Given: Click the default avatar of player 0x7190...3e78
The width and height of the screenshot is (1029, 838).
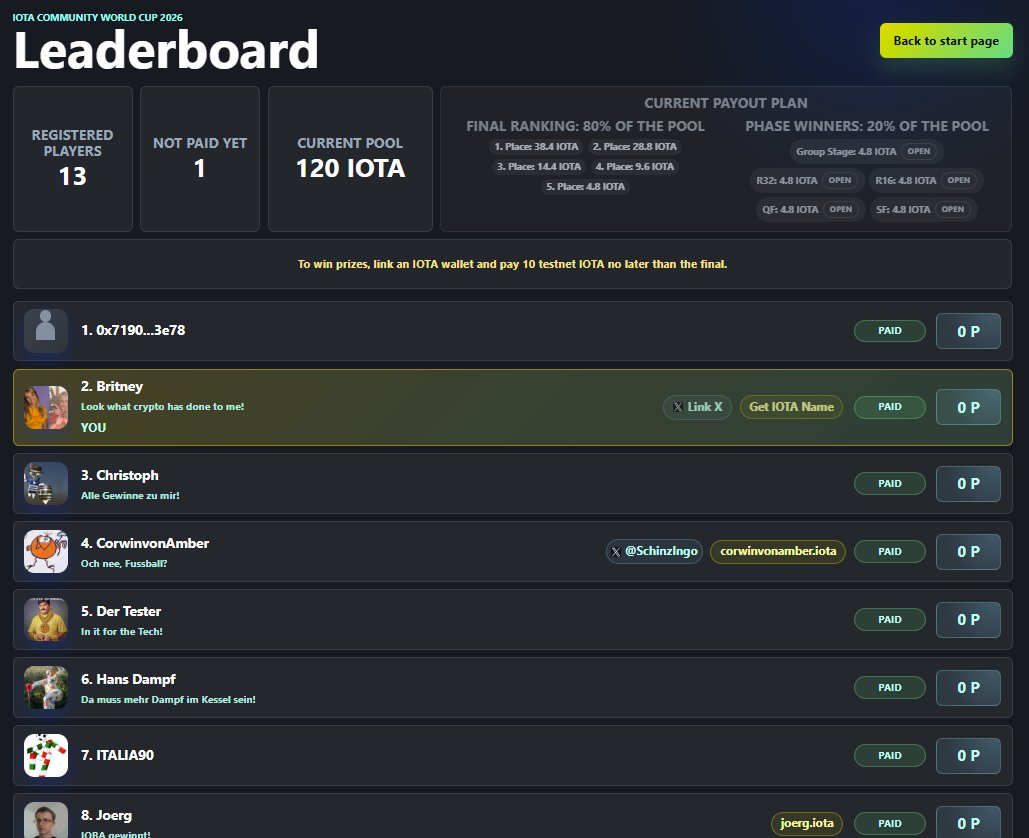Looking at the screenshot, I should [46, 331].
